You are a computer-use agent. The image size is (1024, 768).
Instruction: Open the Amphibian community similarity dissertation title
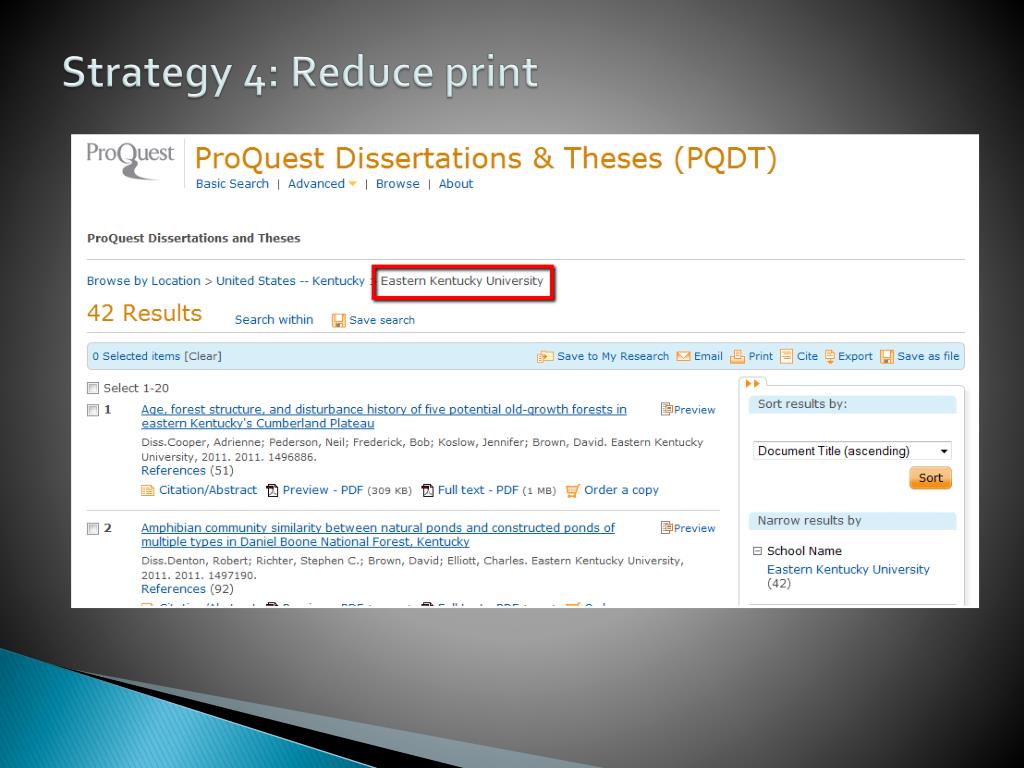pos(378,535)
